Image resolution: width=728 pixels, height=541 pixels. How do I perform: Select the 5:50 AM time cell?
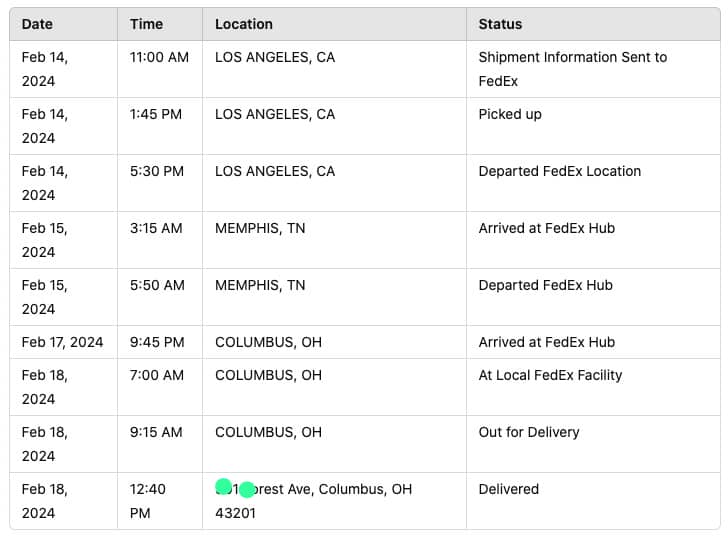157,285
